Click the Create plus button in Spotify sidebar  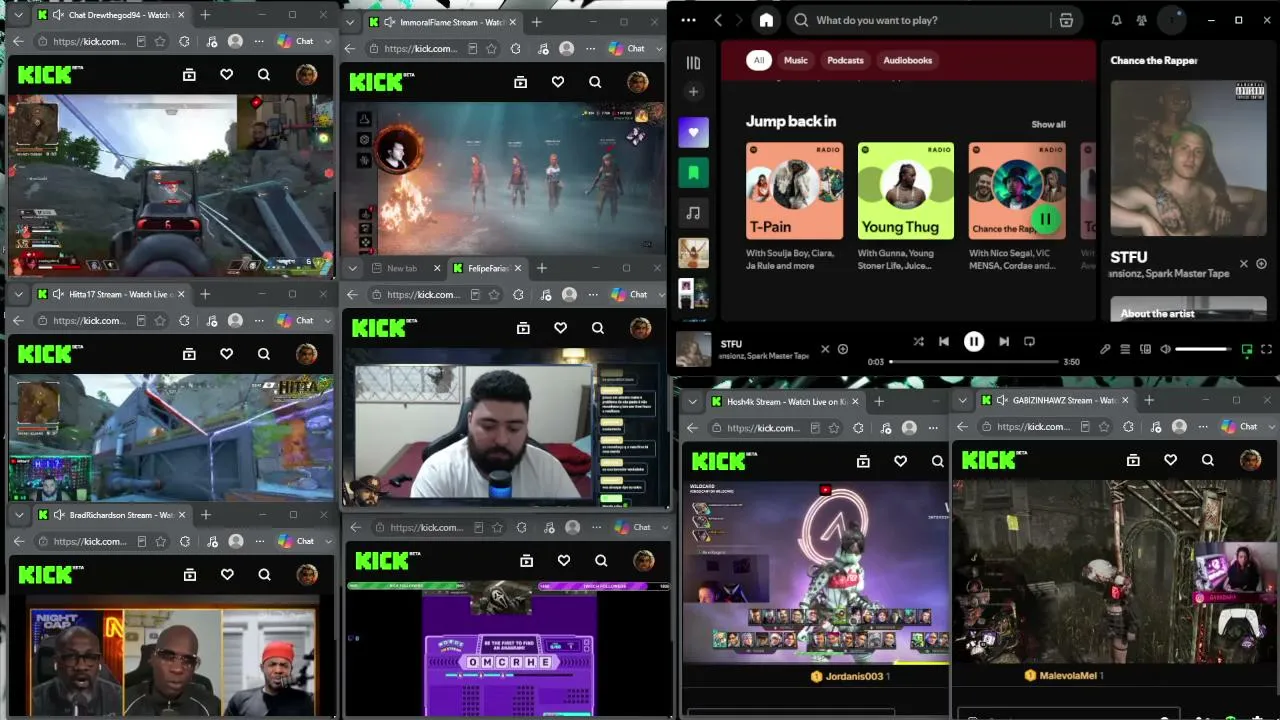[693, 92]
